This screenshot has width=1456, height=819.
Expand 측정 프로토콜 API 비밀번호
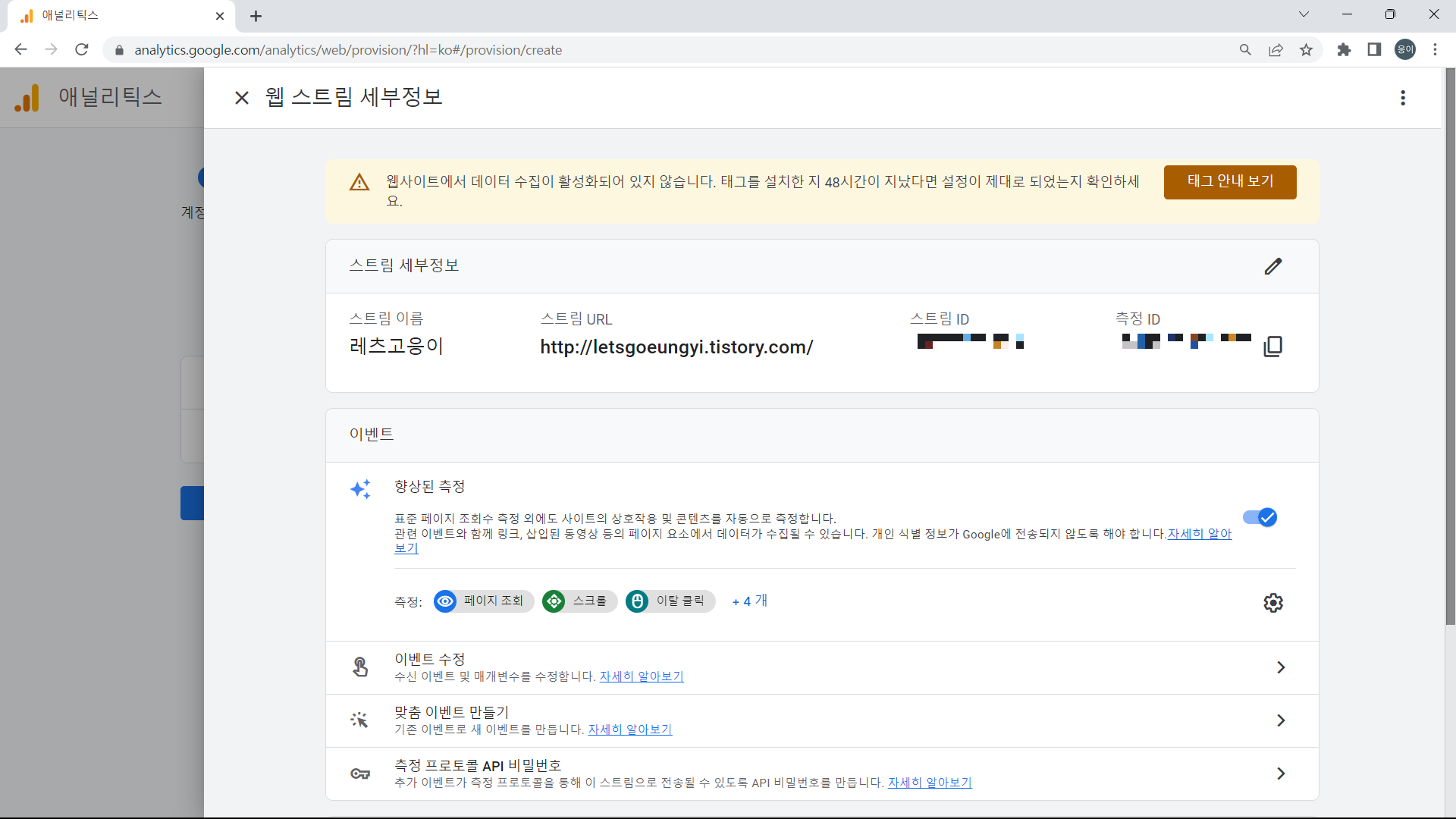tap(1281, 773)
